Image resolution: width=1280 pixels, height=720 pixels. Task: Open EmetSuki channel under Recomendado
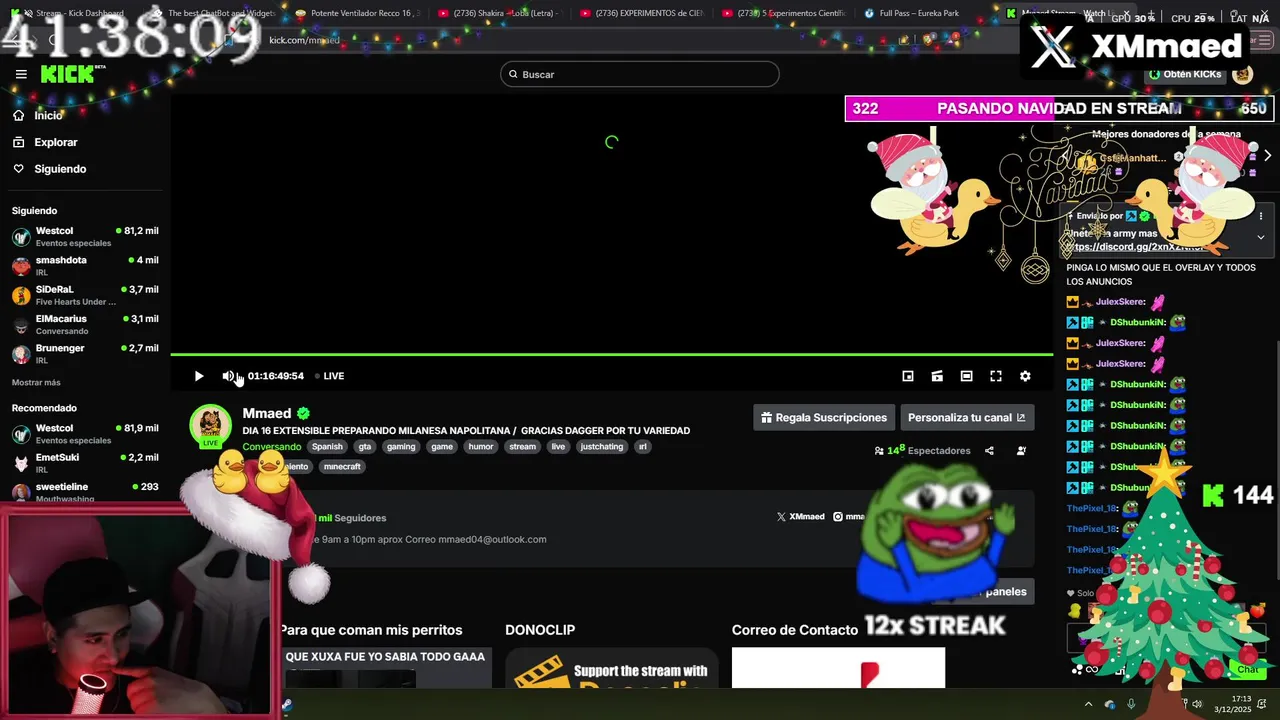85,463
